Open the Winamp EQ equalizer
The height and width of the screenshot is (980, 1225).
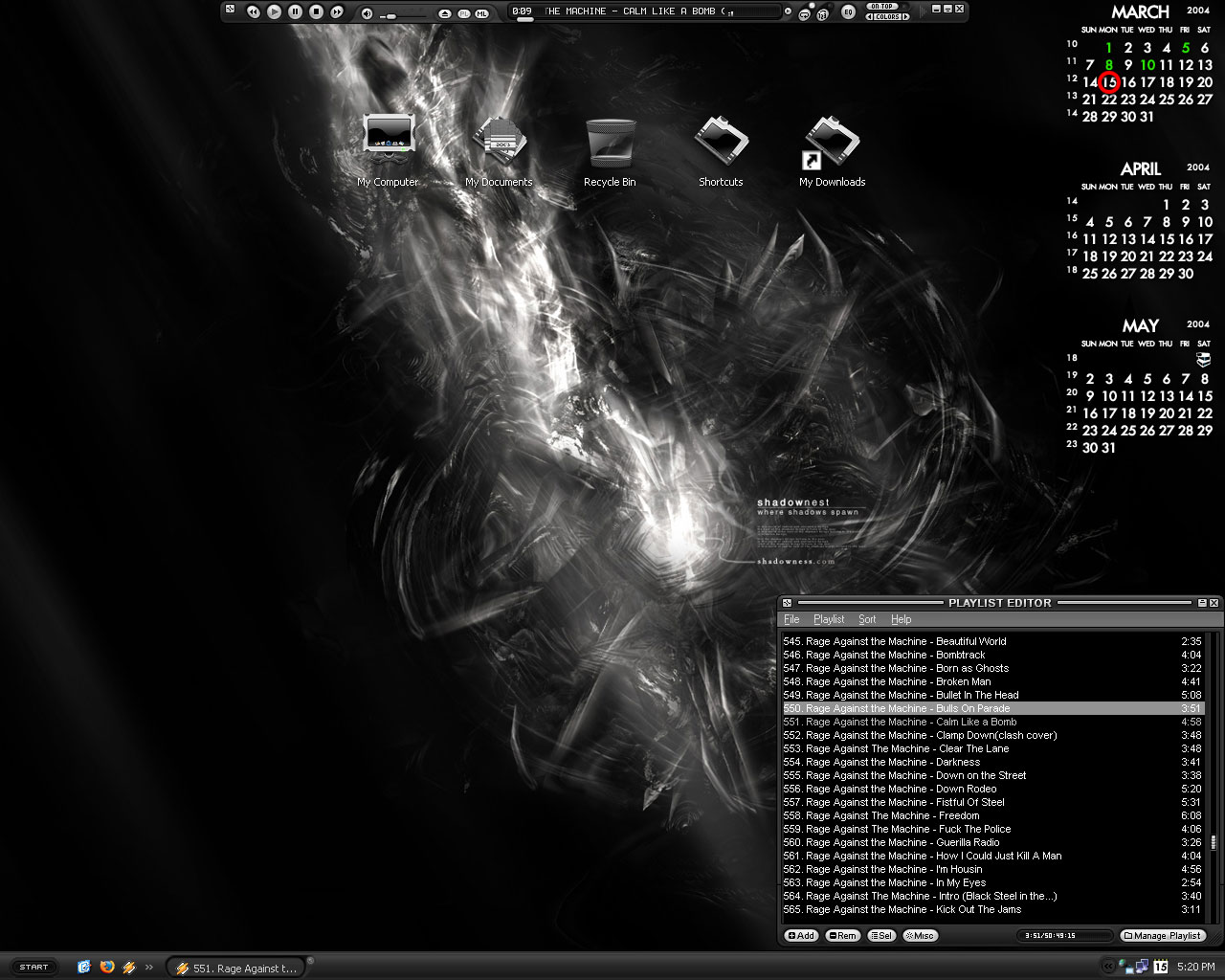coord(848,11)
